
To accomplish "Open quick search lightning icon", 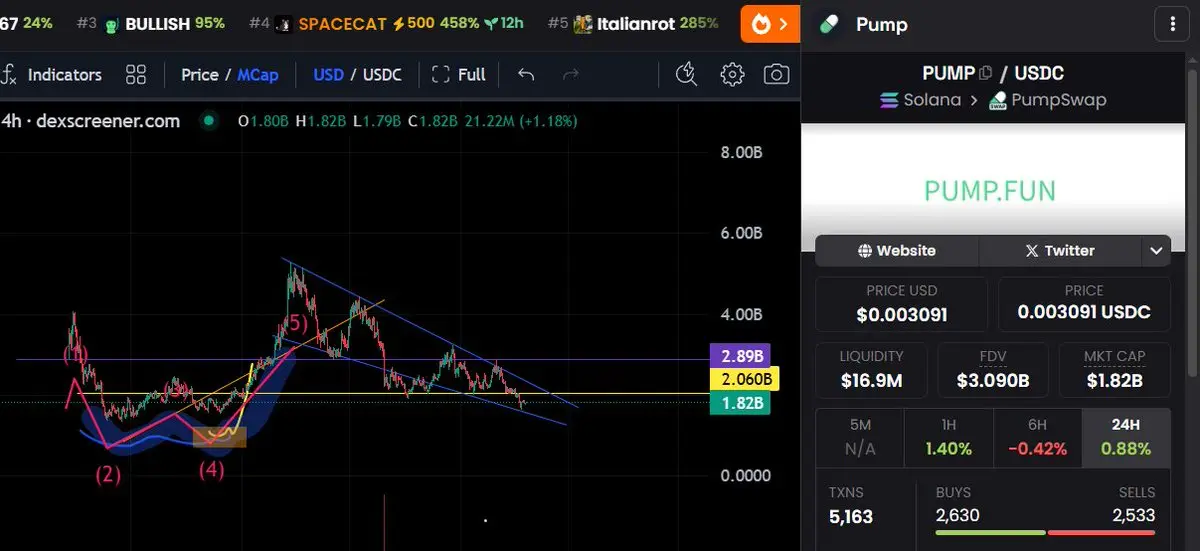I will [686, 75].
